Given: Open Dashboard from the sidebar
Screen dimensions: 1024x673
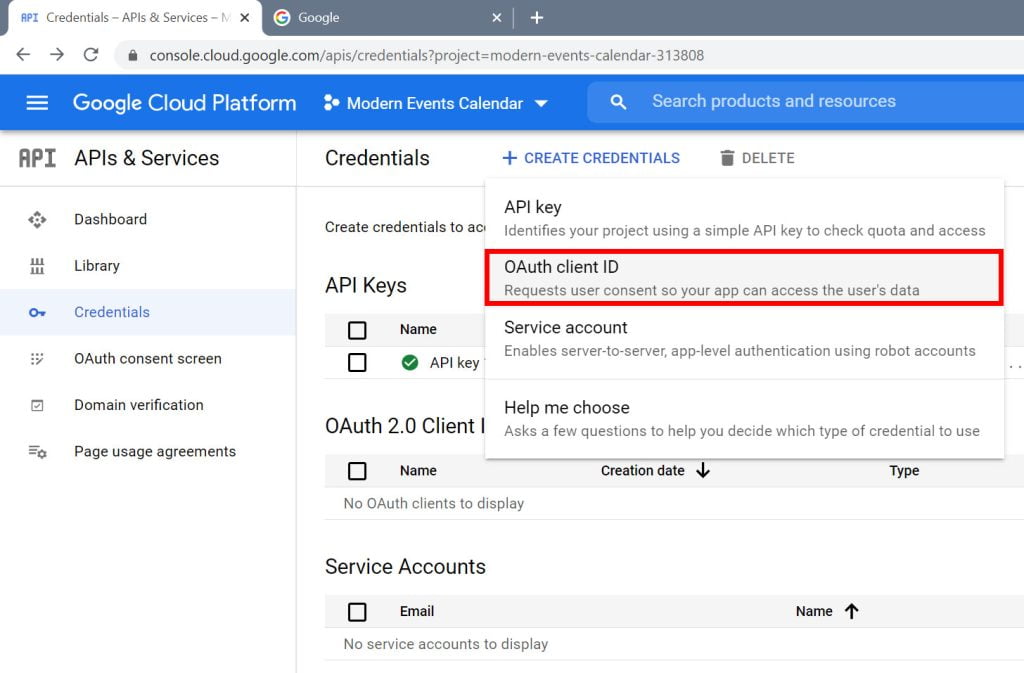Looking at the screenshot, I should point(110,219).
